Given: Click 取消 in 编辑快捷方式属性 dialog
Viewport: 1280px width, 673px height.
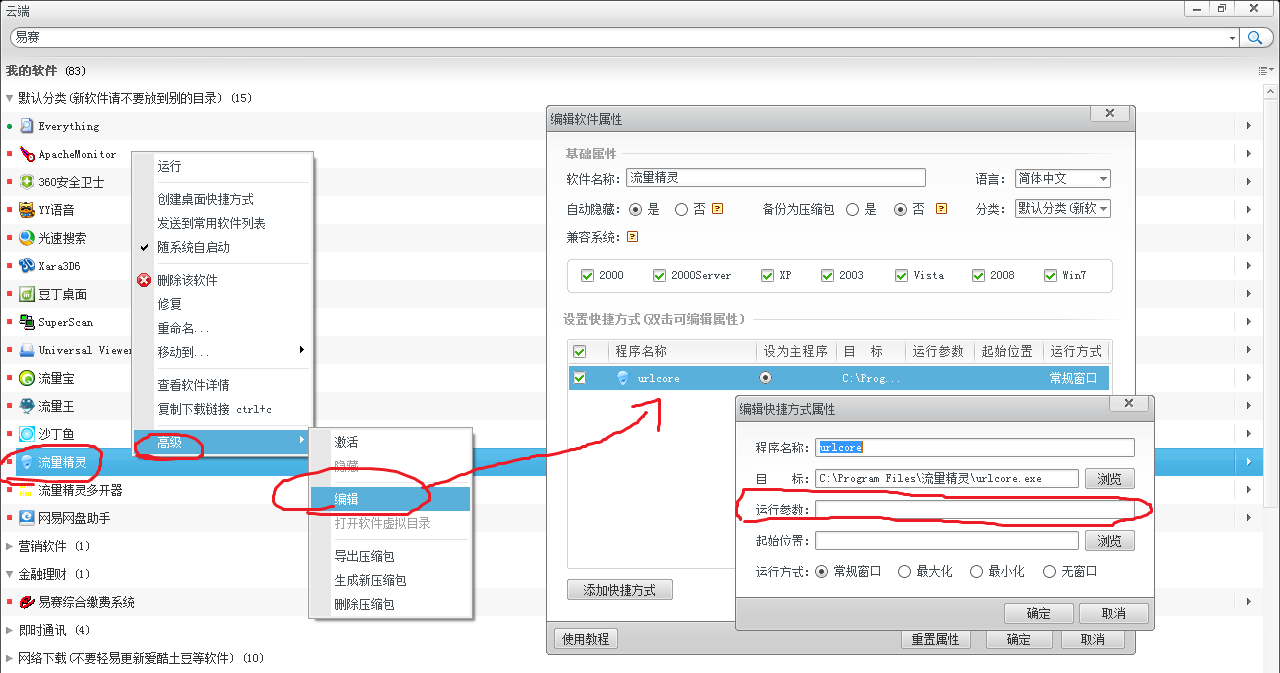Looking at the screenshot, I should pyautogui.click(x=1114, y=613).
